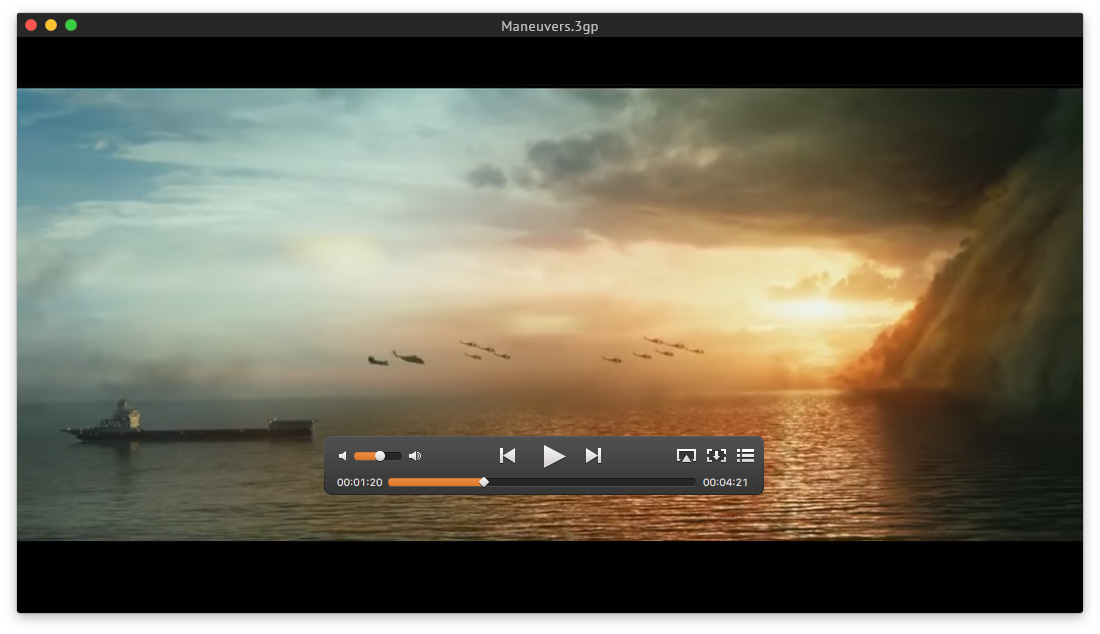Click the playback progress bar handle

[x=484, y=482]
